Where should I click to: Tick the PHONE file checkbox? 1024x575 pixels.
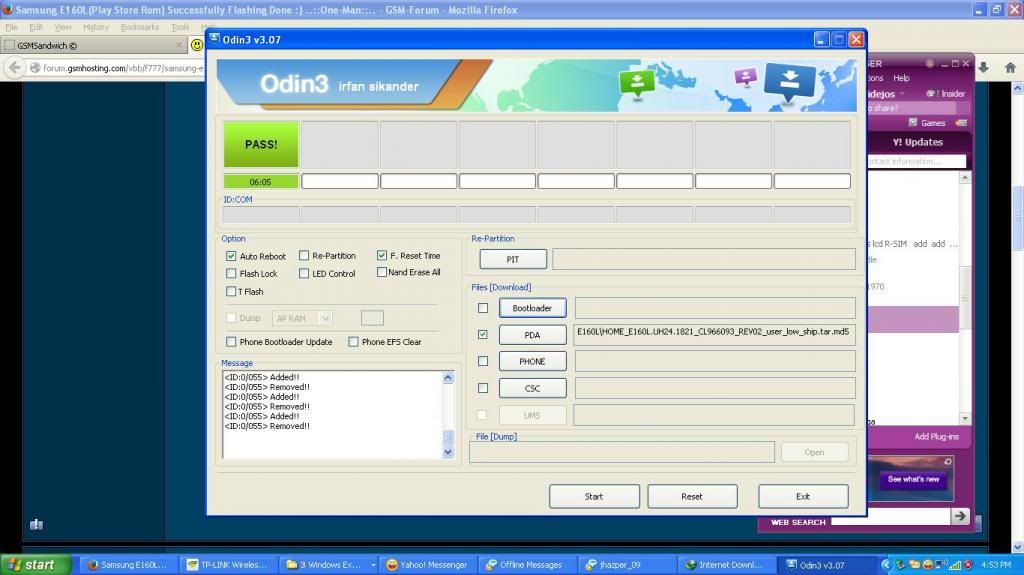coord(483,361)
